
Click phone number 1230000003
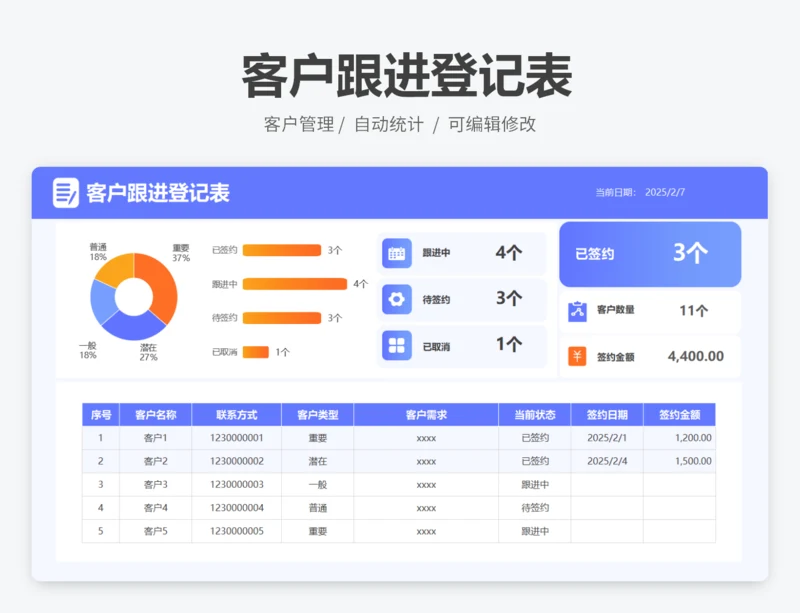237,484
